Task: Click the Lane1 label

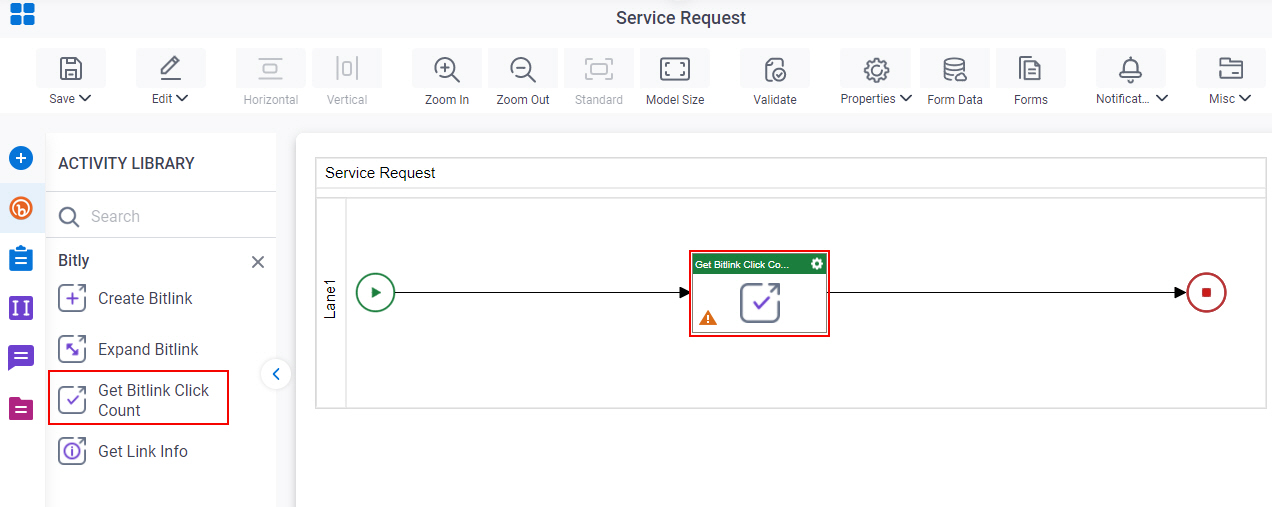Action: [331, 300]
